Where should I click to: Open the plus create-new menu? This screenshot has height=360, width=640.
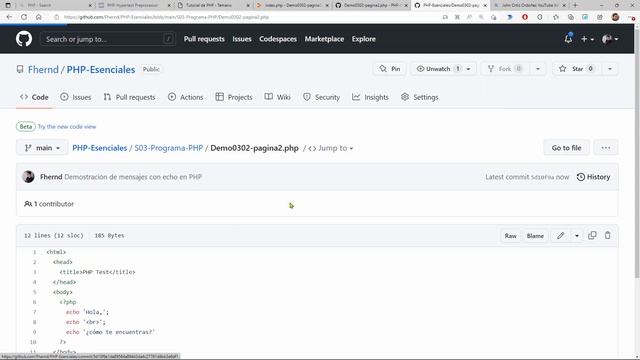click(587, 39)
